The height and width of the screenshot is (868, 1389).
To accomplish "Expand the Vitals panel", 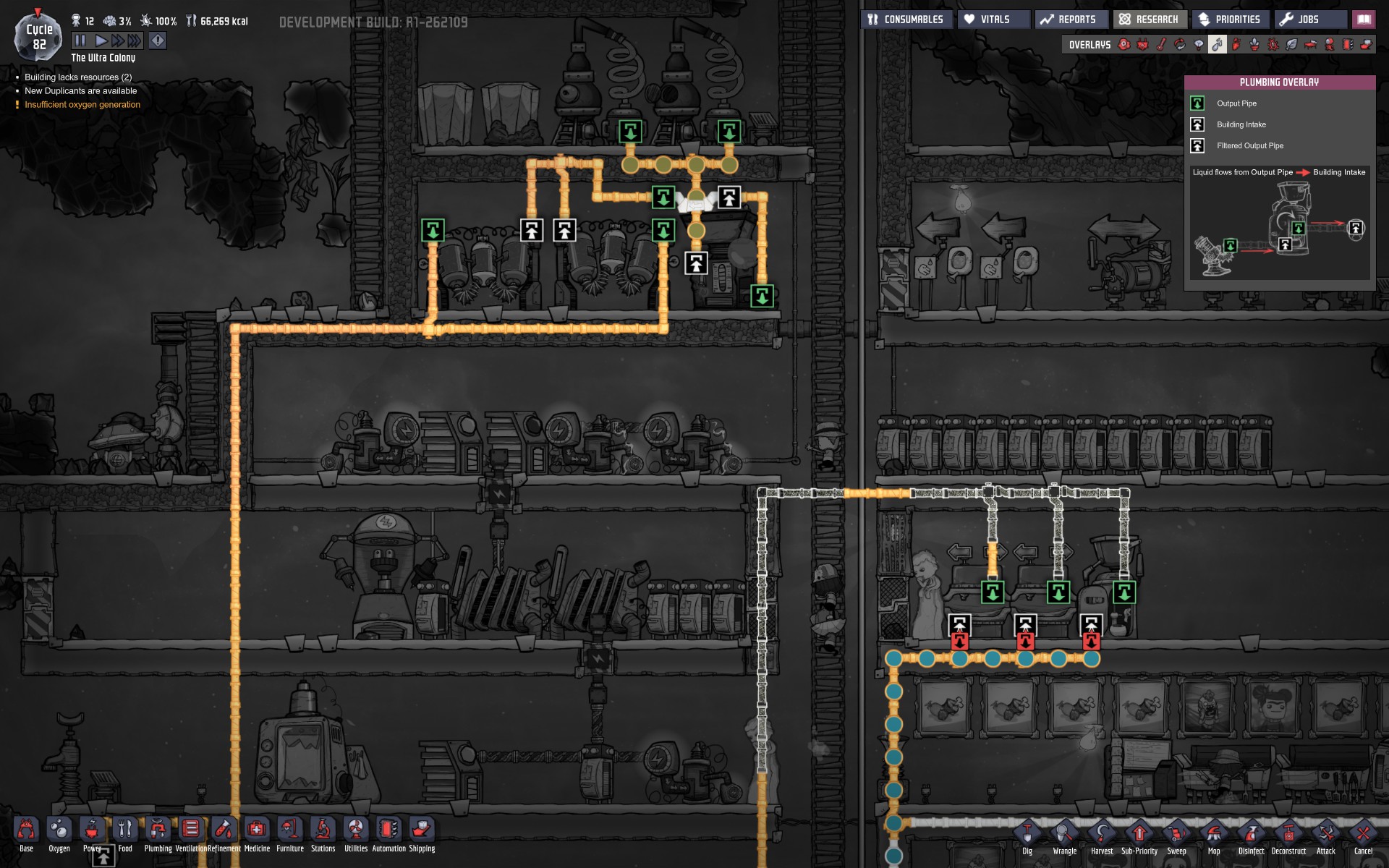I will coord(993,20).
